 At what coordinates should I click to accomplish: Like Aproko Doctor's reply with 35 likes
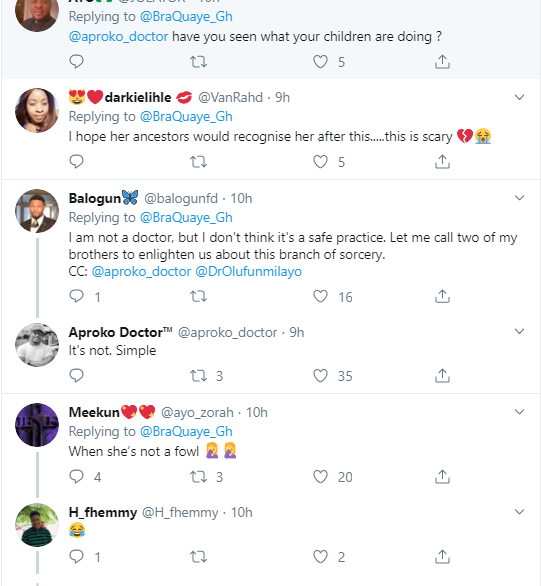pos(320,376)
